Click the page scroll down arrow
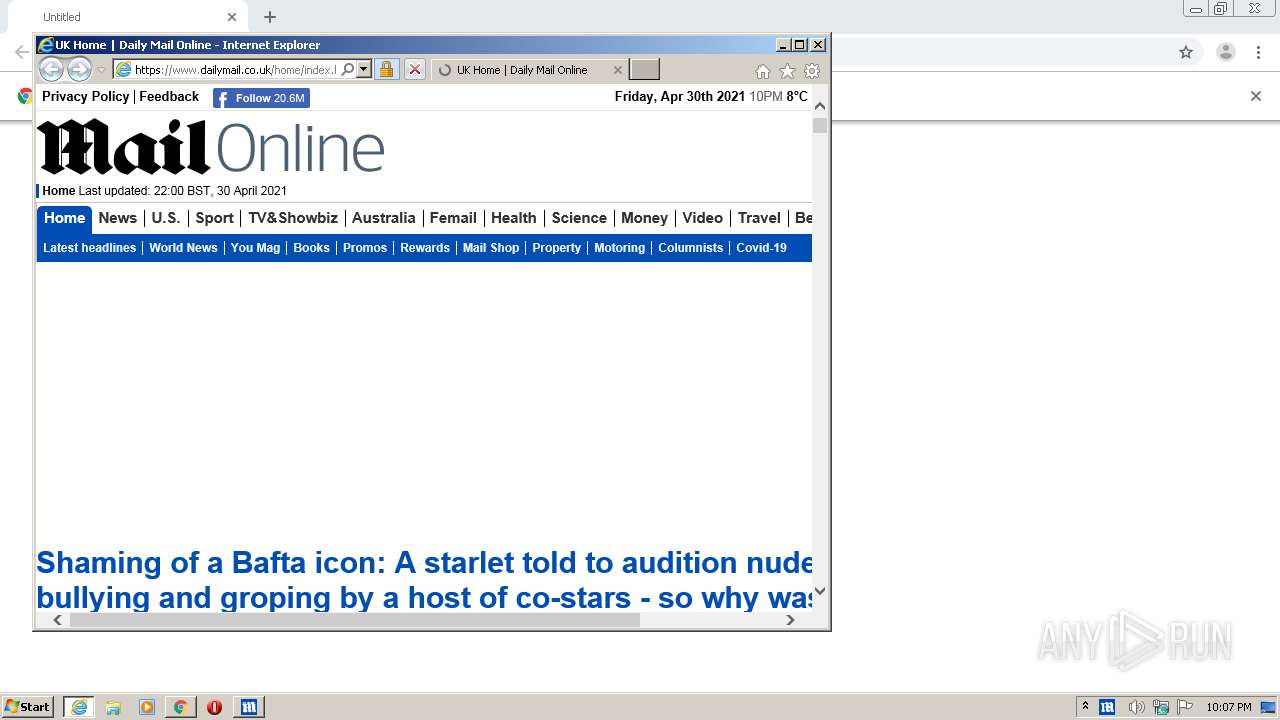 (820, 591)
